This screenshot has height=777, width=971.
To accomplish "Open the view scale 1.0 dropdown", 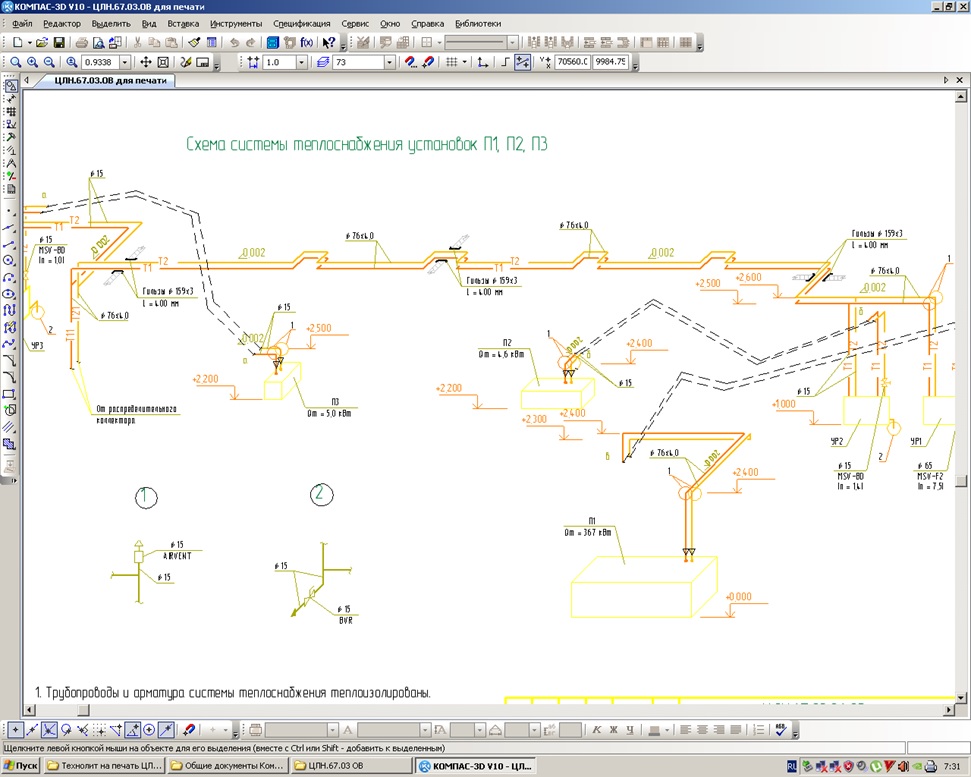I will coord(302,62).
